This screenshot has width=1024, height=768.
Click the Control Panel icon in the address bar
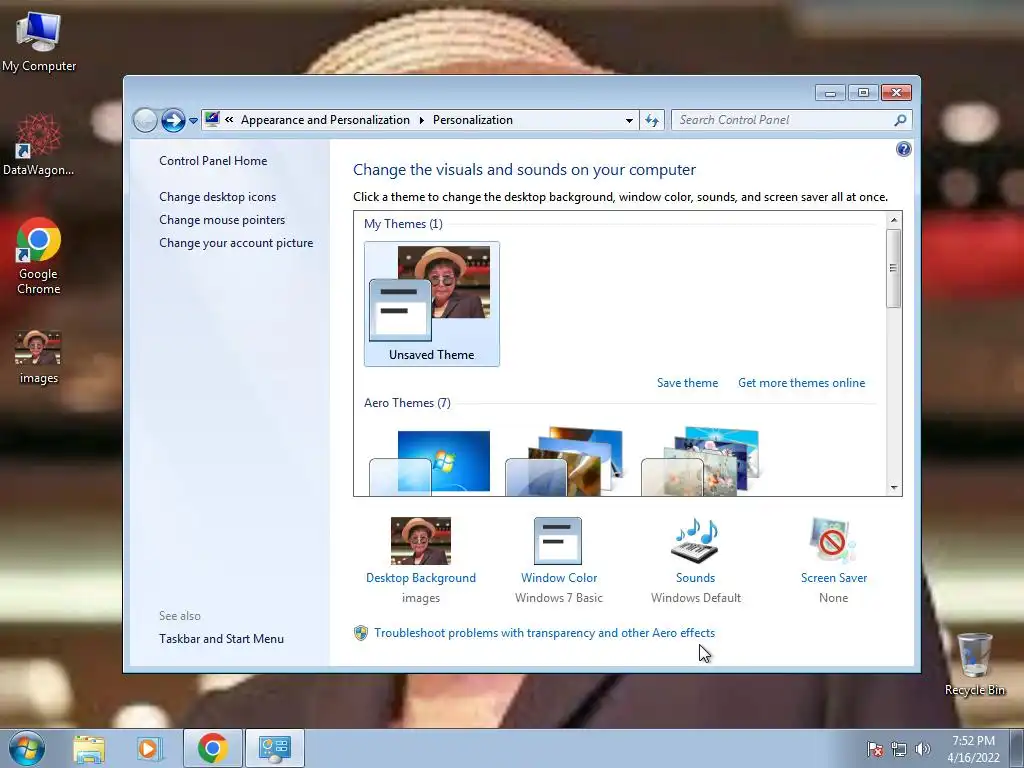pyautogui.click(x=212, y=119)
